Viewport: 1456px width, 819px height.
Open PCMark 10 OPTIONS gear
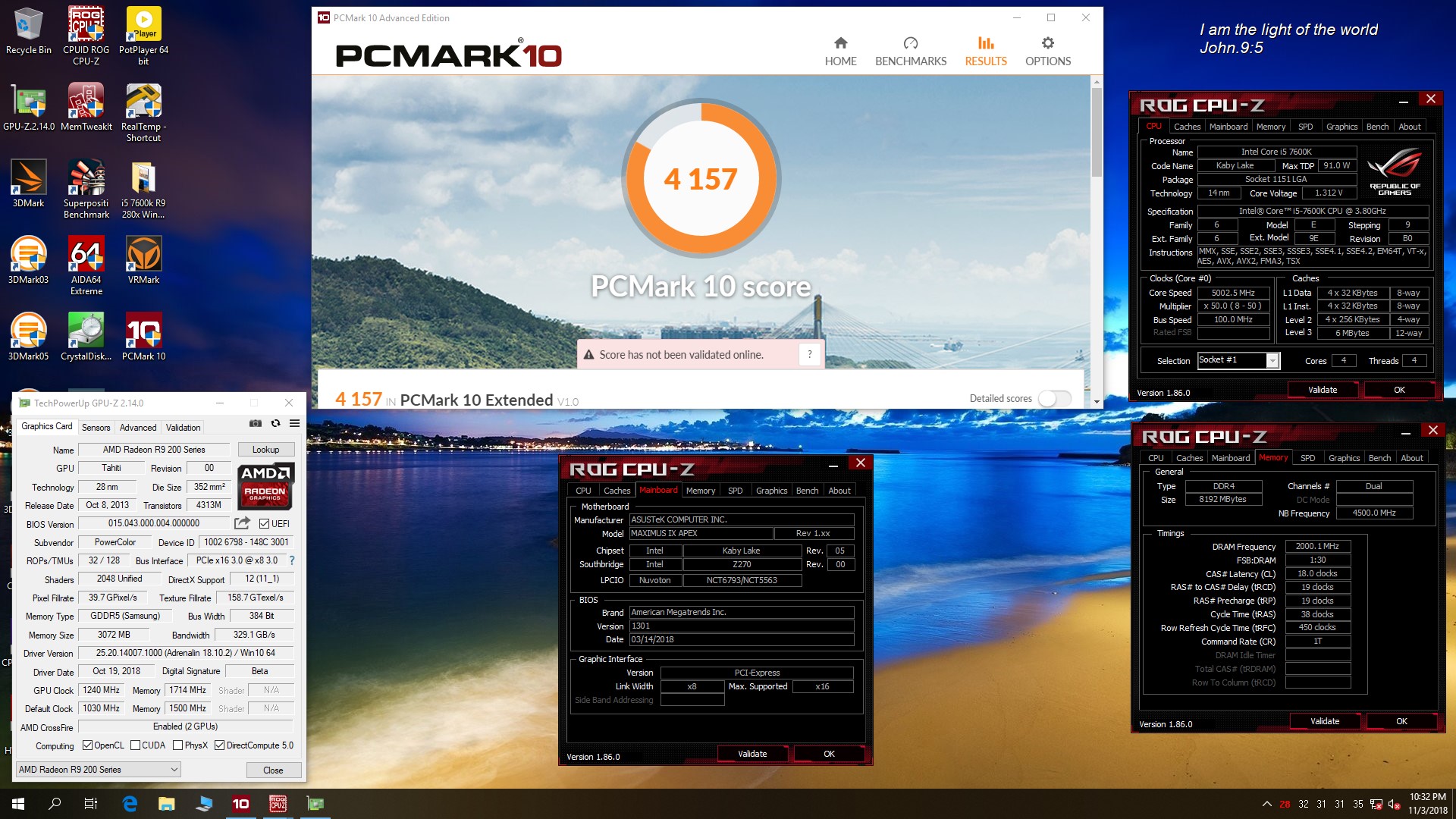[x=1048, y=52]
